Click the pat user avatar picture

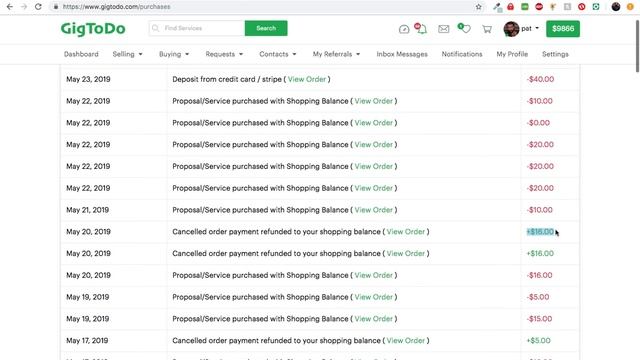click(x=511, y=29)
